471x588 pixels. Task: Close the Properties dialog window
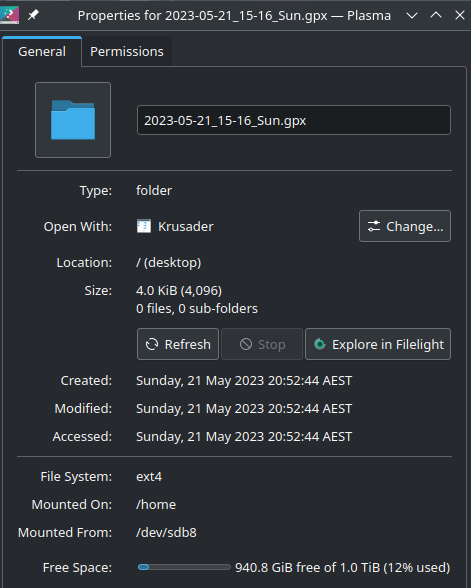coord(460,15)
